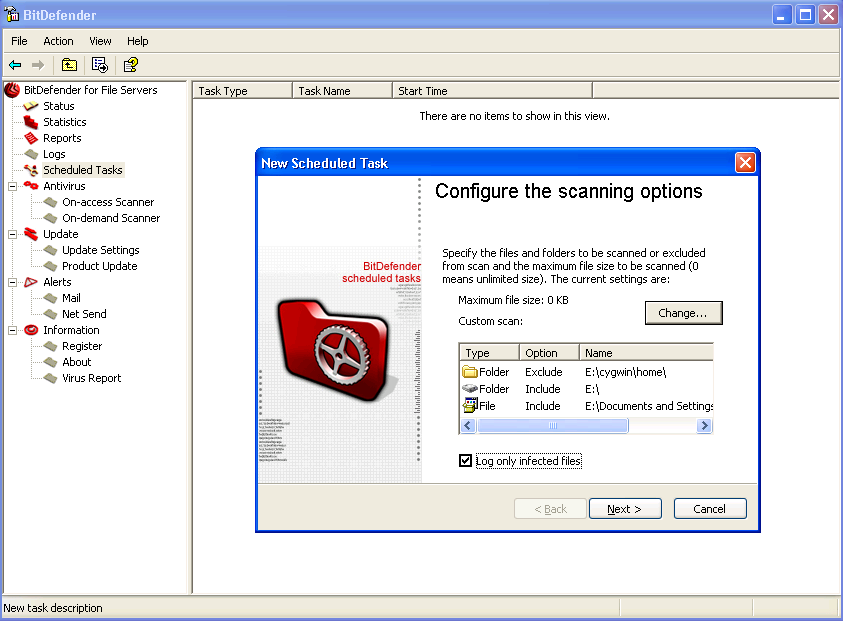Click the Help toolbar icon
Viewport: 843px width, 621px height.
point(131,65)
